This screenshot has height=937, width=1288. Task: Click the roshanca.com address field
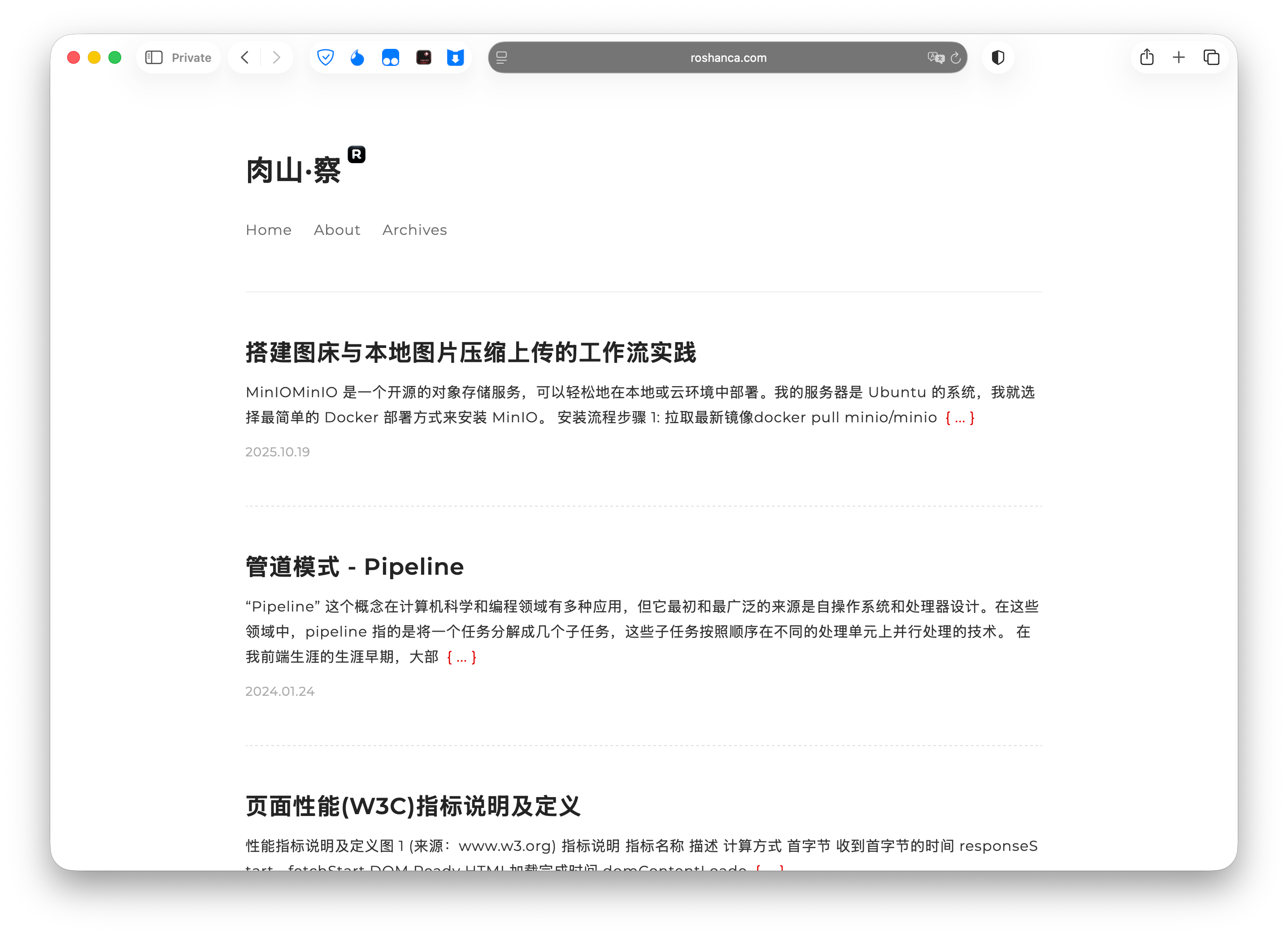click(727, 57)
